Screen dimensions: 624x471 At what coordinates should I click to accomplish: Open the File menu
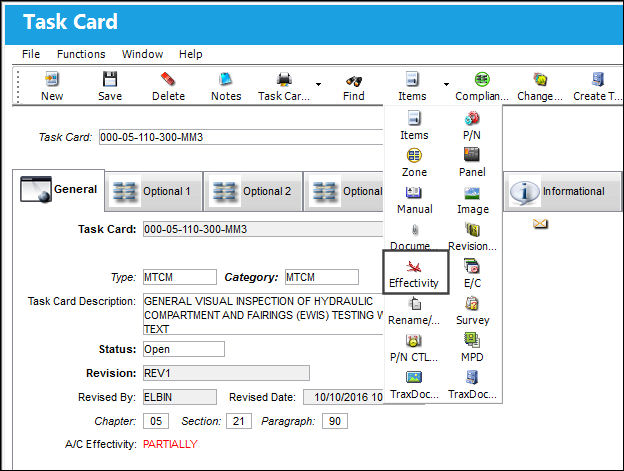pyautogui.click(x=31, y=54)
